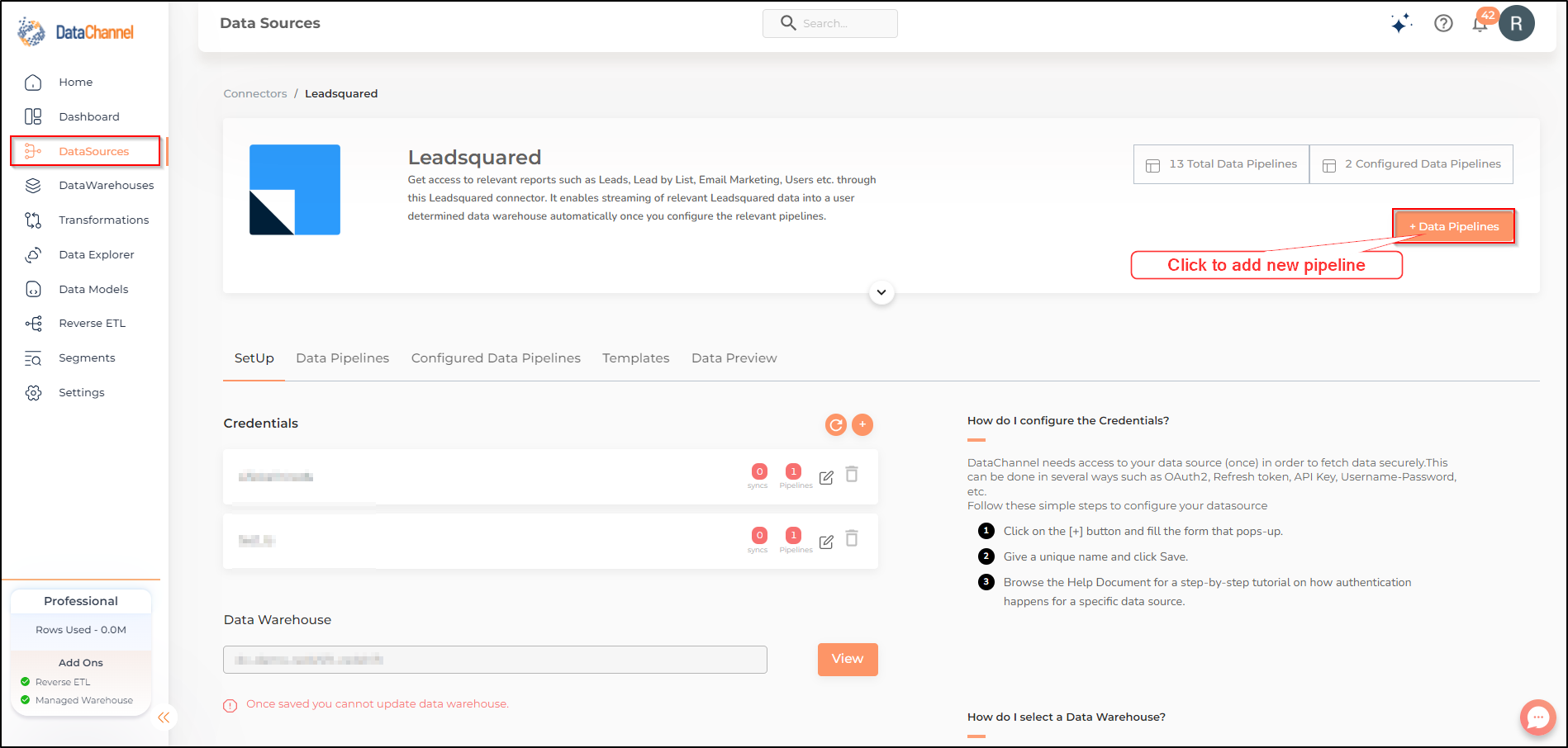The width and height of the screenshot is (1568, 748).
Task: Edit the second credential entry
Action: coord(826,542)
